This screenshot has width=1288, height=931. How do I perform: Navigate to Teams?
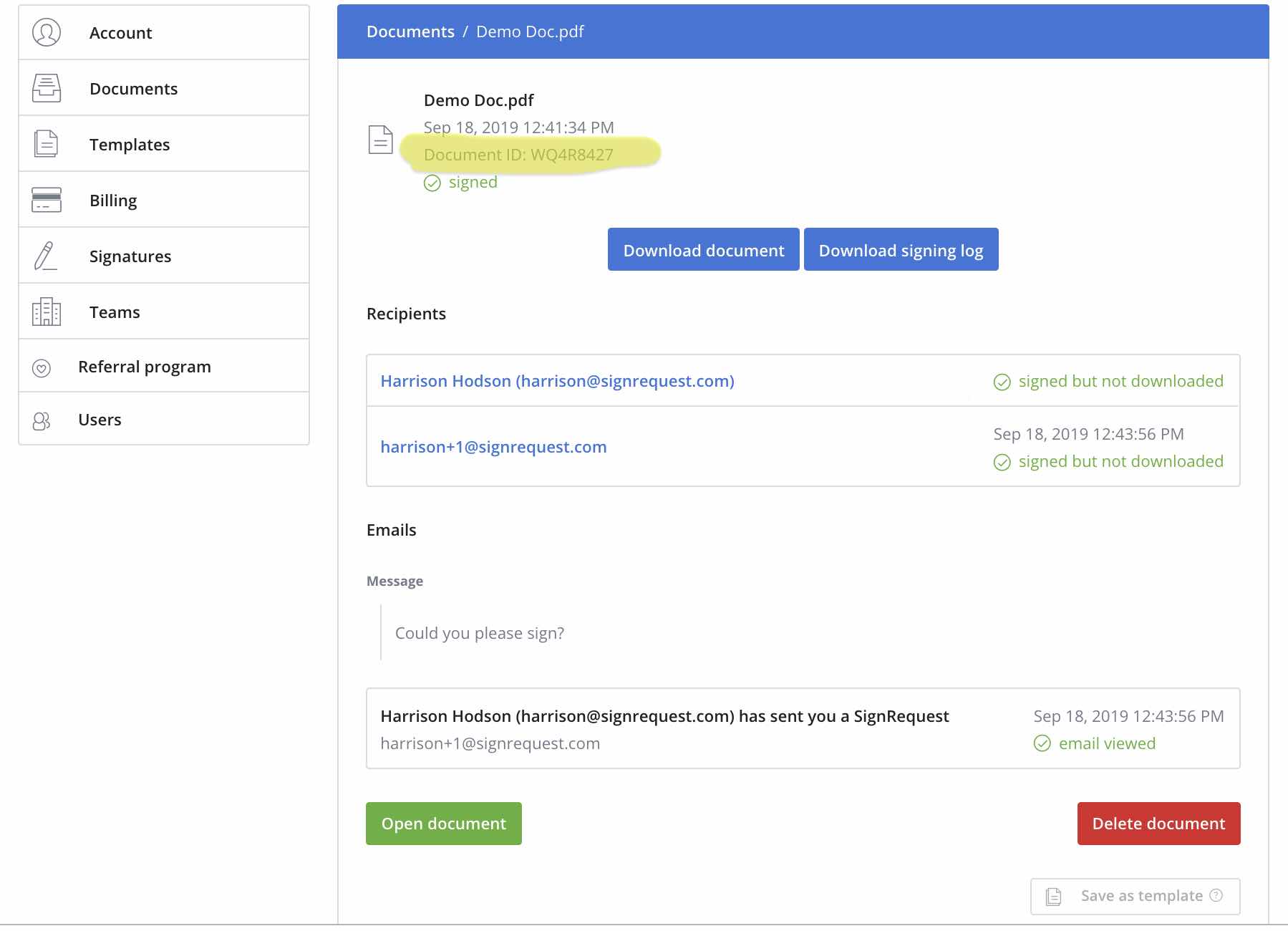[164, 312]
